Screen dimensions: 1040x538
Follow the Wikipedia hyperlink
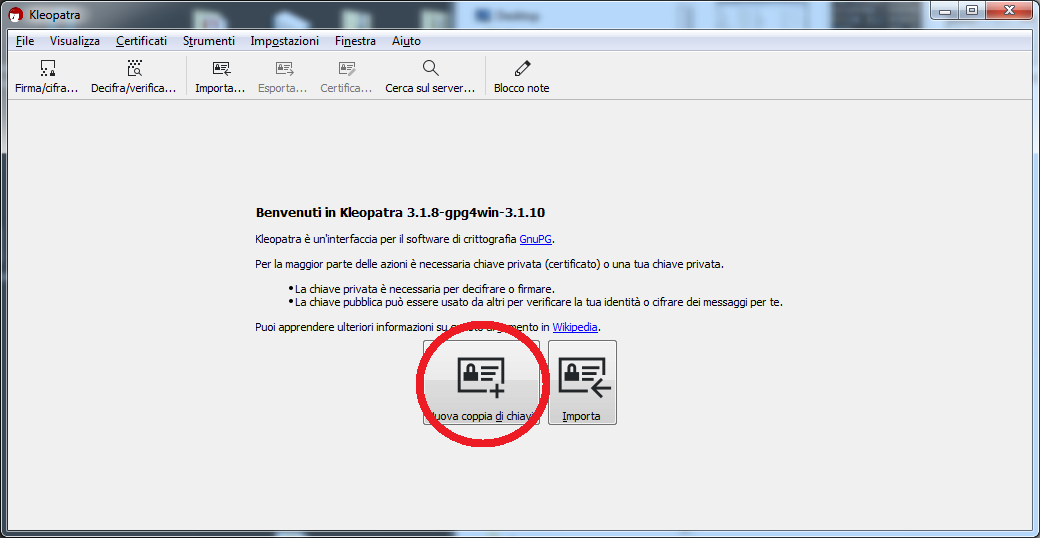[575, 327]
